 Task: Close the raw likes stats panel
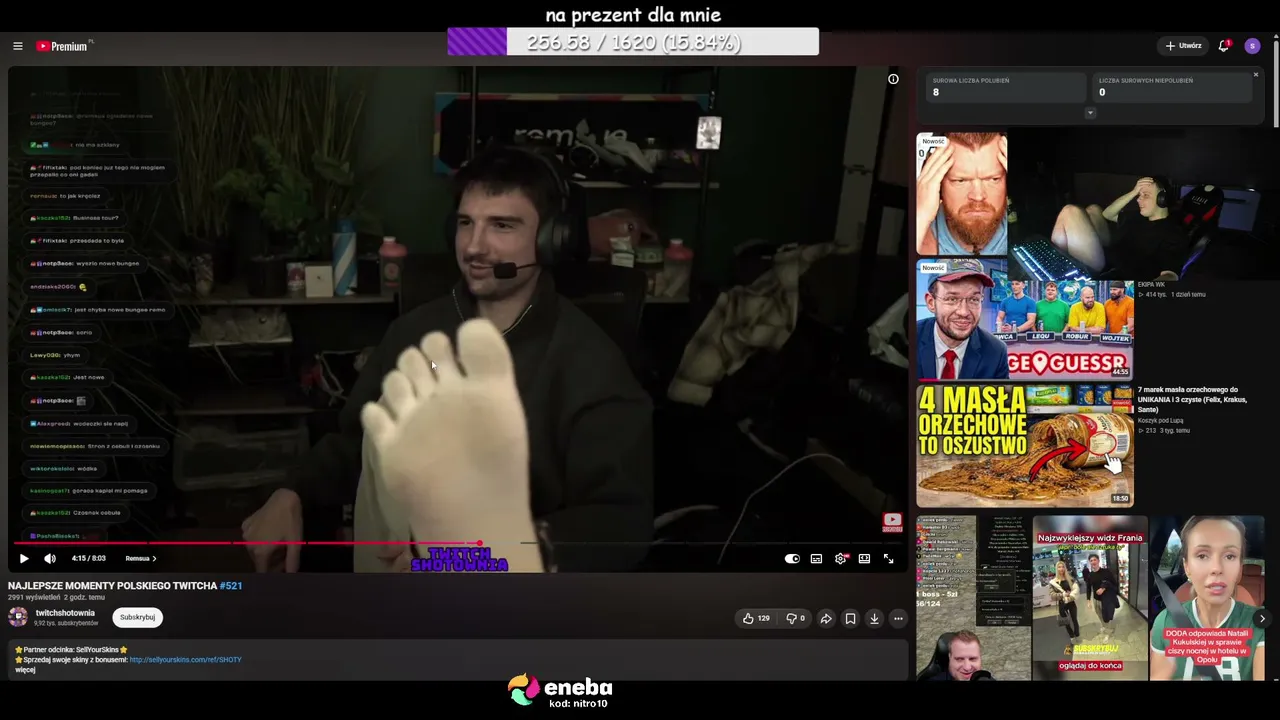tap(1256, 75)
